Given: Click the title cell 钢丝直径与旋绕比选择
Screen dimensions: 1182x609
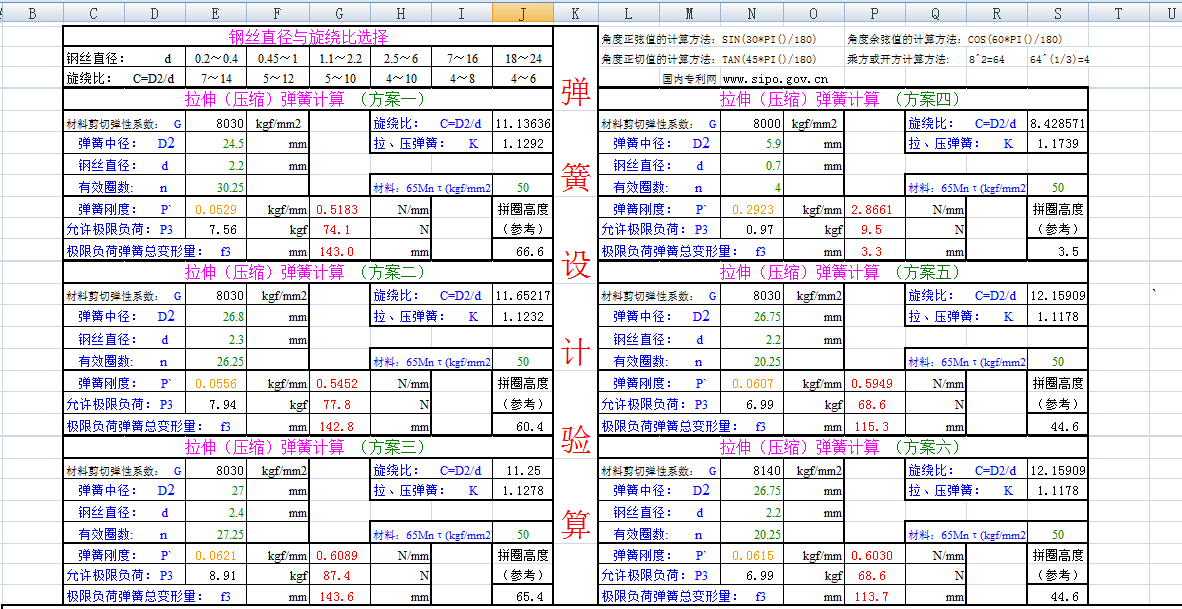Looking at the screenshot, I should click(308, 37).
